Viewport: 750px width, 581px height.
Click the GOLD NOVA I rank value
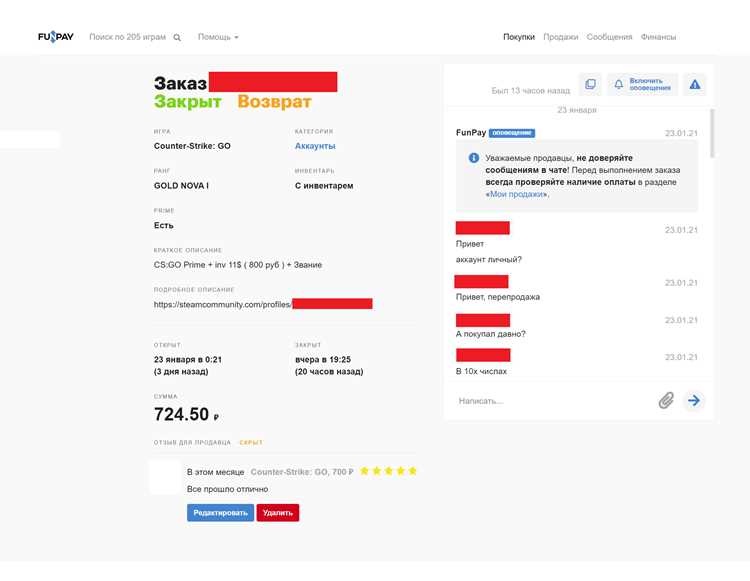coord(181,186)
